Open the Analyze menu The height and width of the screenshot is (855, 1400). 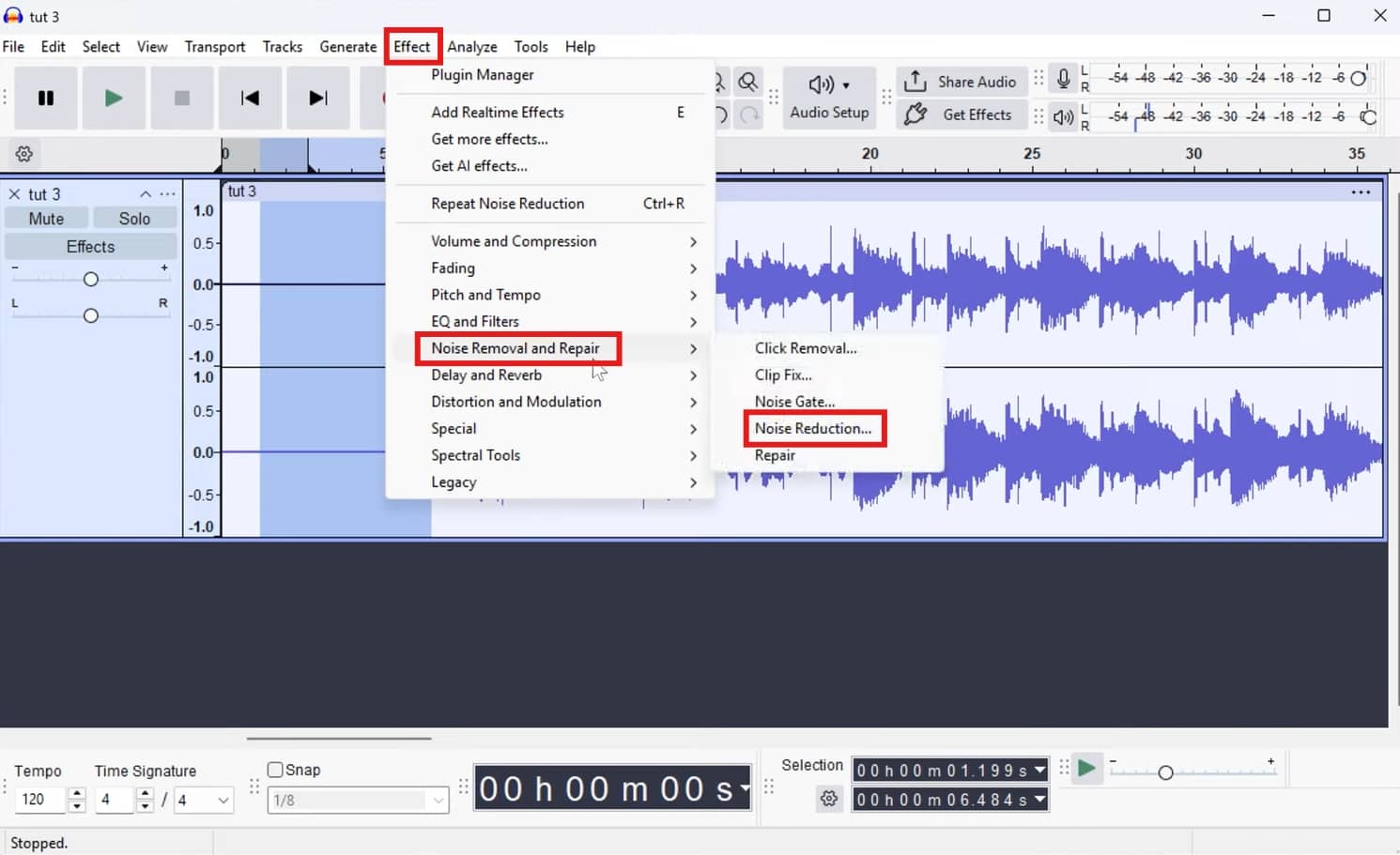[472, 47]
